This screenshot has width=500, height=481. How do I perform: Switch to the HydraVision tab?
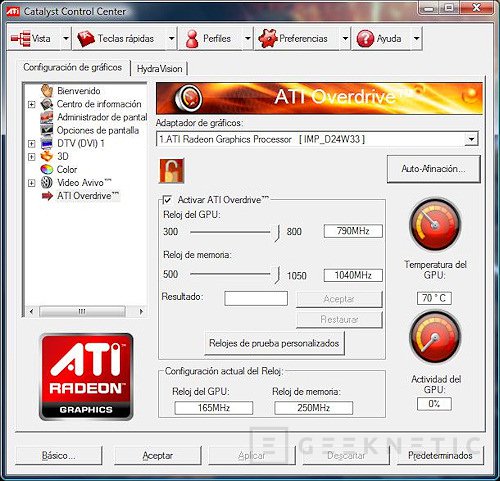159,69
